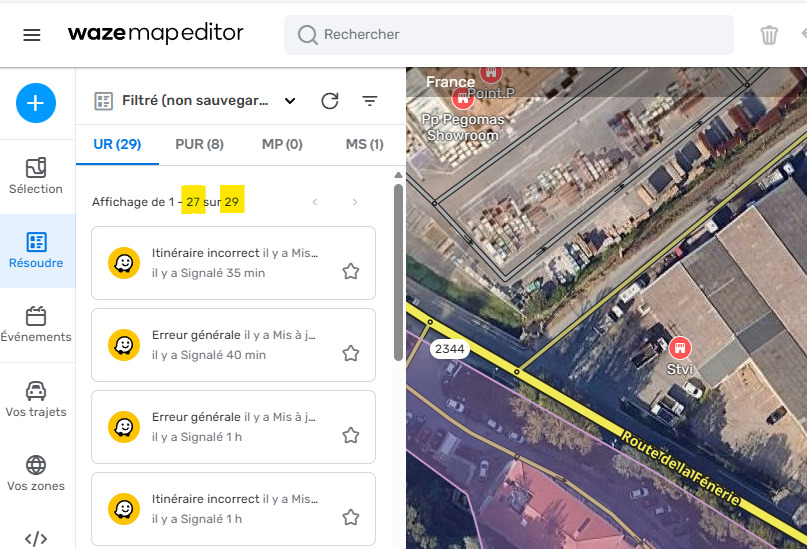Viewport: 807px width, 549px height.
Task: Switch to the MS (1) tab
Action: click(x=364, y=144)
